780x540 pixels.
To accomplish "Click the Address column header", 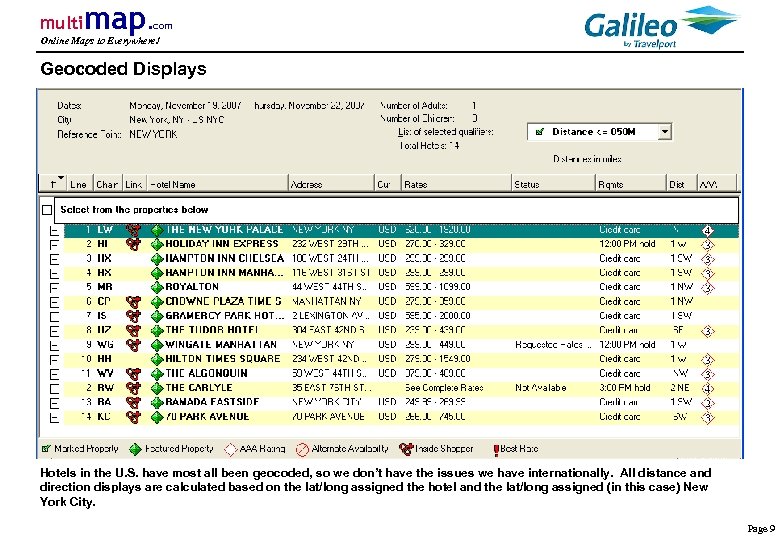I will [331, 184].
